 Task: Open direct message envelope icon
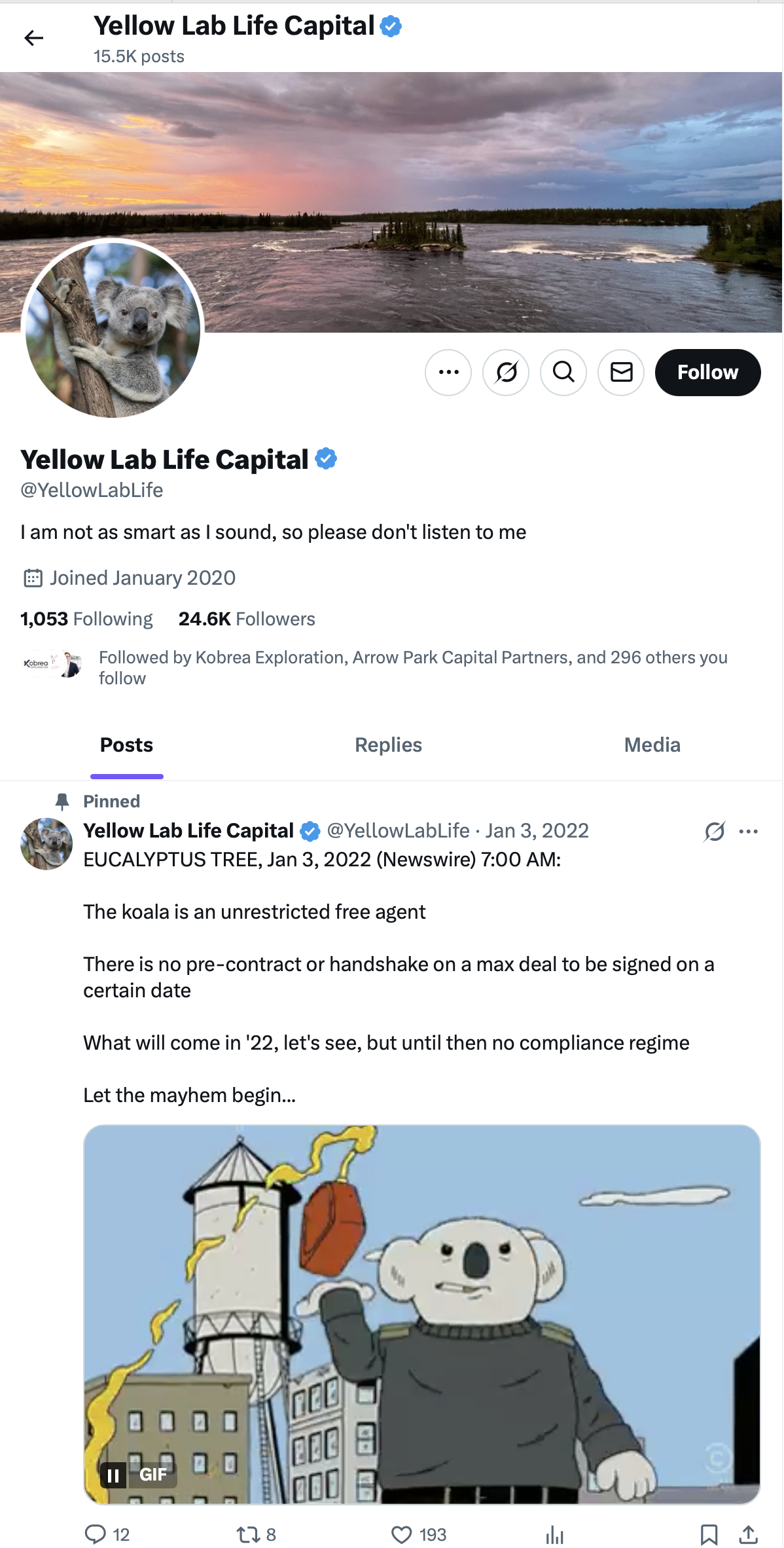[621, 373]
